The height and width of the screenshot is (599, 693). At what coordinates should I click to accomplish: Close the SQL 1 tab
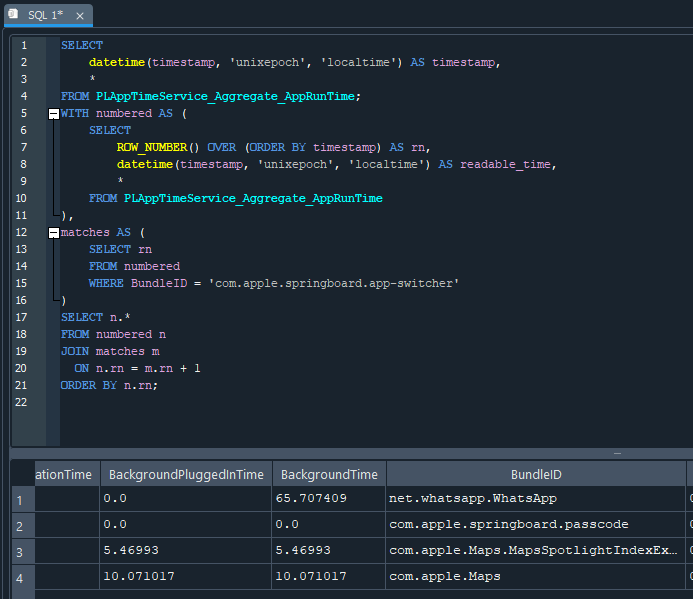tap(80, 16)
